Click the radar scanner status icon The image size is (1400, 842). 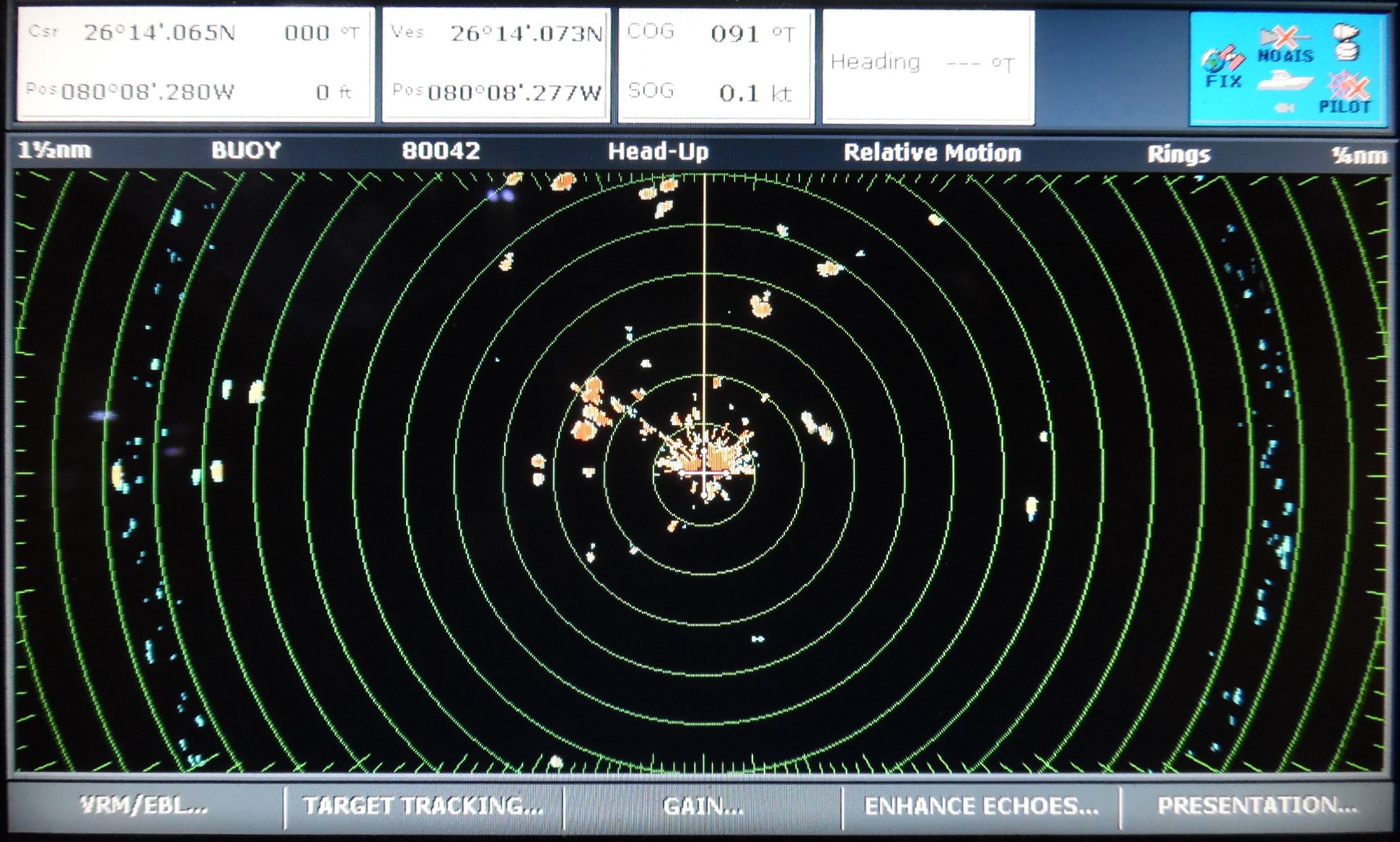(x=1347, y=42)
